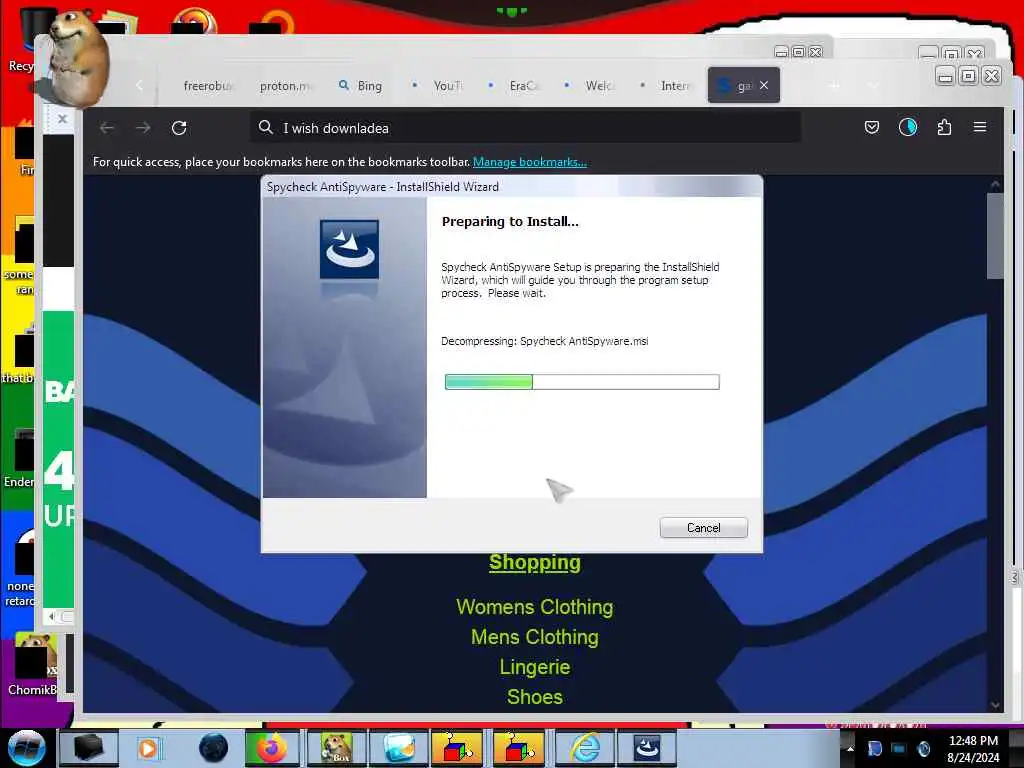Image resolution: width=1024 pixels, height=768 pixels.
Task: Open the round blue profile icon in toolbar
Action: [x=908, y=127]
